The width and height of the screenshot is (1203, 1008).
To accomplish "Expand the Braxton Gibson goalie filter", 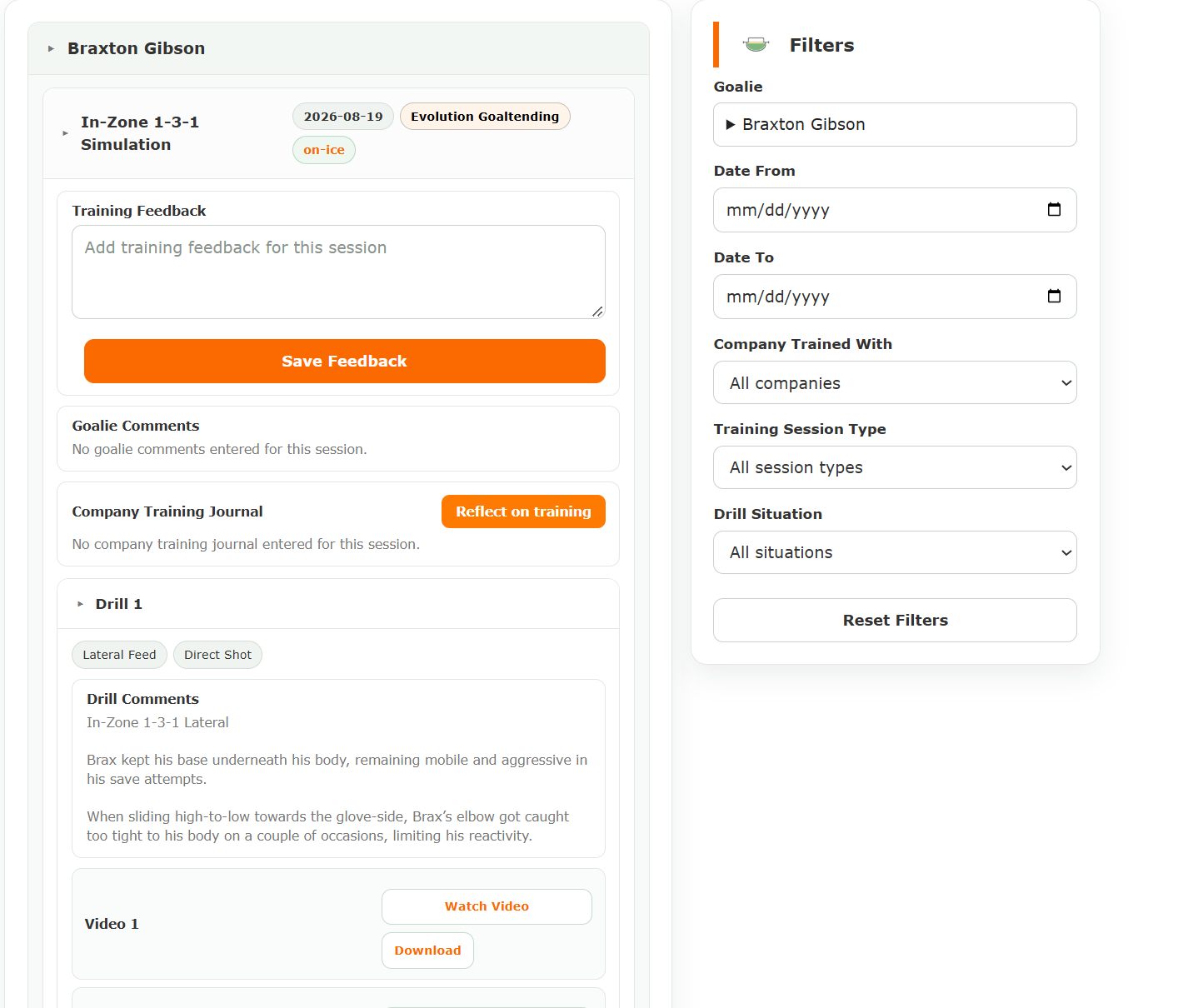I will pos(895,124).
